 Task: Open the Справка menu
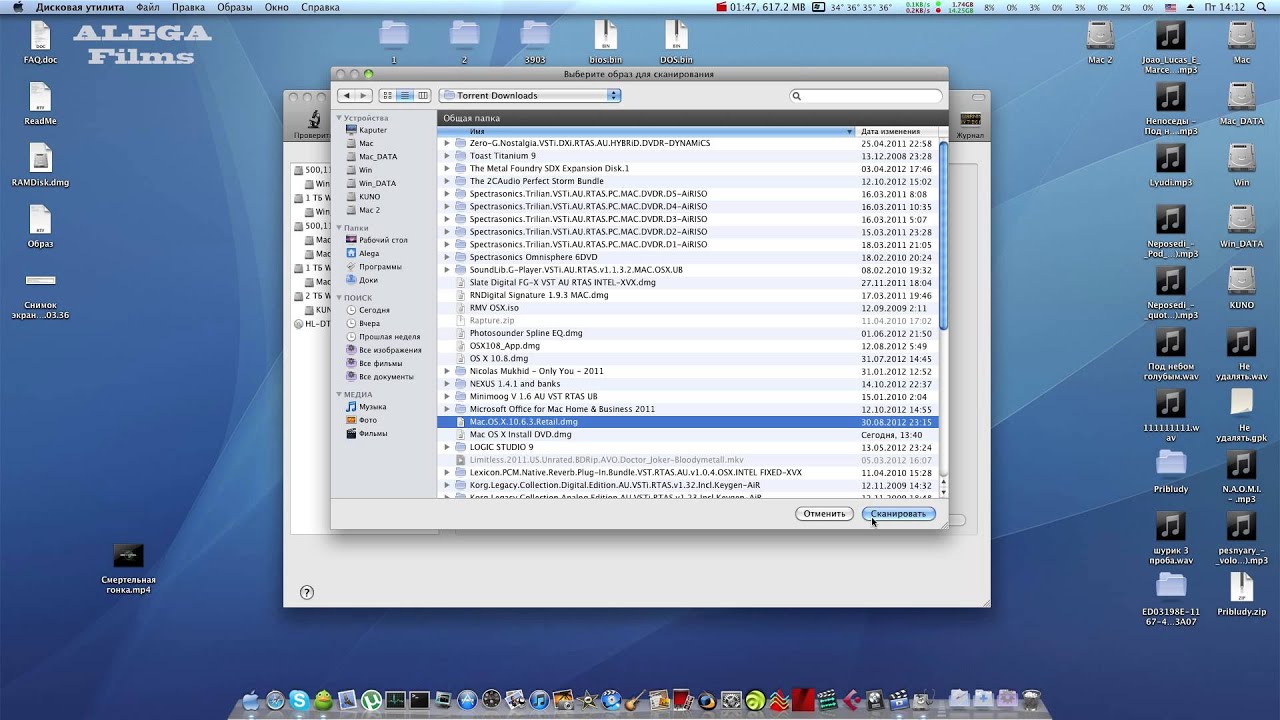click(320, 7)
